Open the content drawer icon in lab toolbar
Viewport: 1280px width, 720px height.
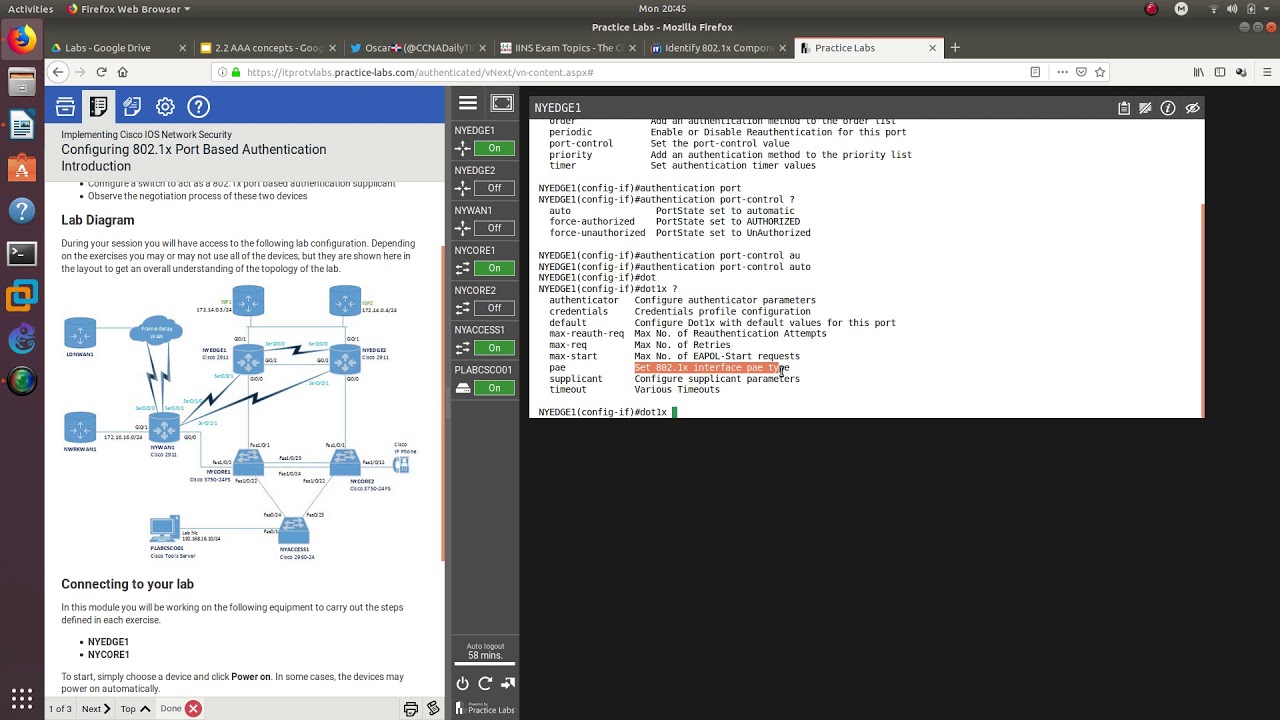click(x=65, y=106)
